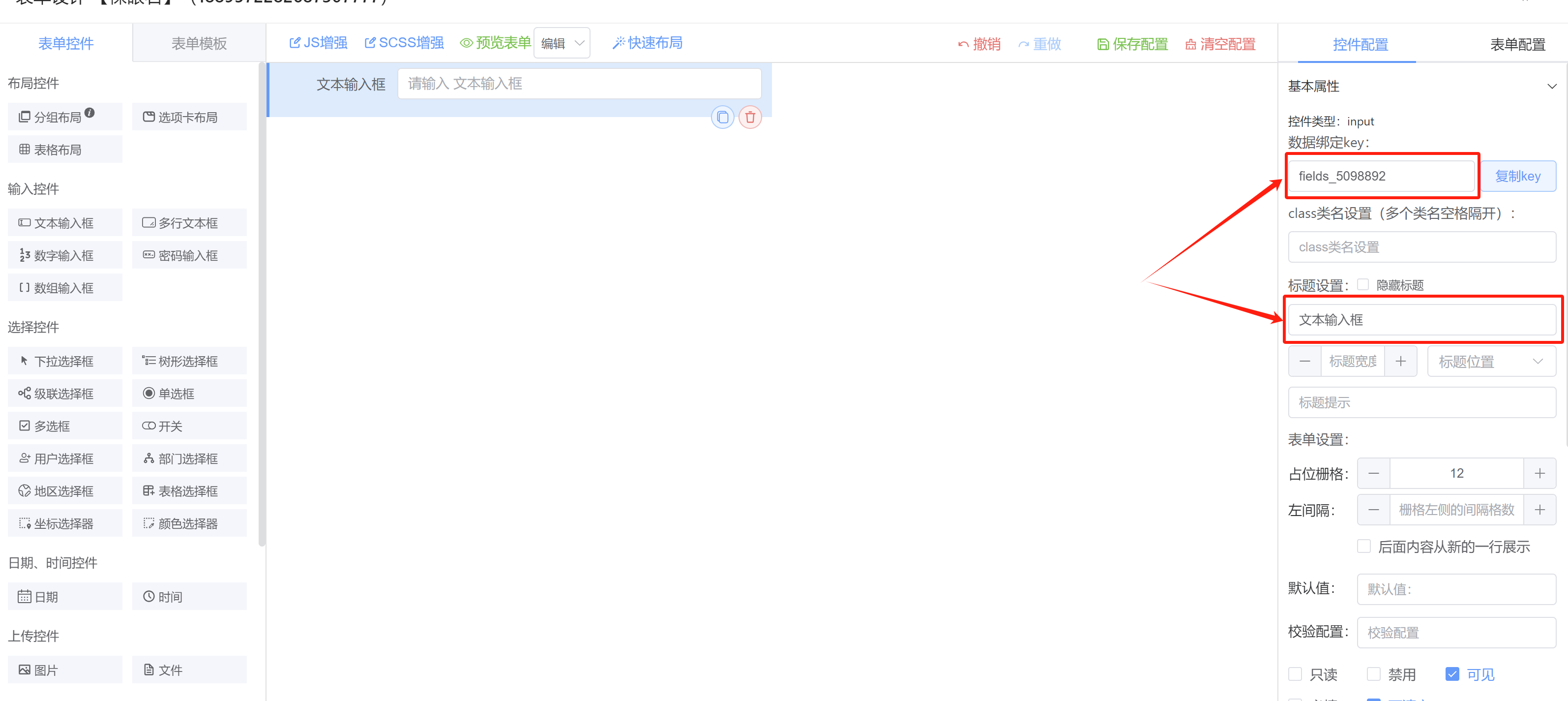Click the copy key (复制key) button
The width and height of the screenshot is (1568, 701).
(x=1517, y=176)
